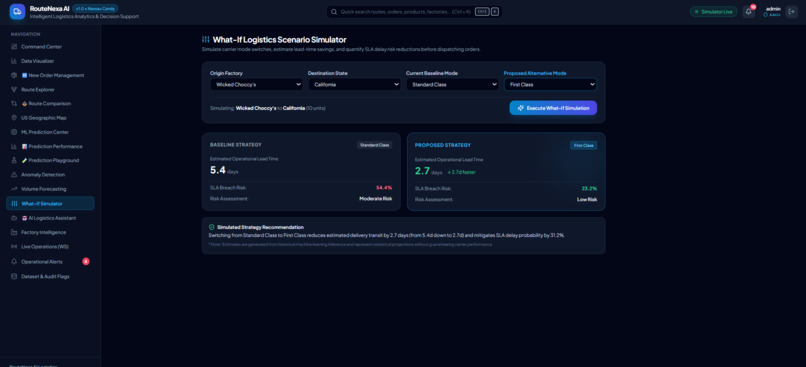Click the Anomaly Detection warning icon
This screenshot has width=806, height=367.
click(x=14, y=175)
